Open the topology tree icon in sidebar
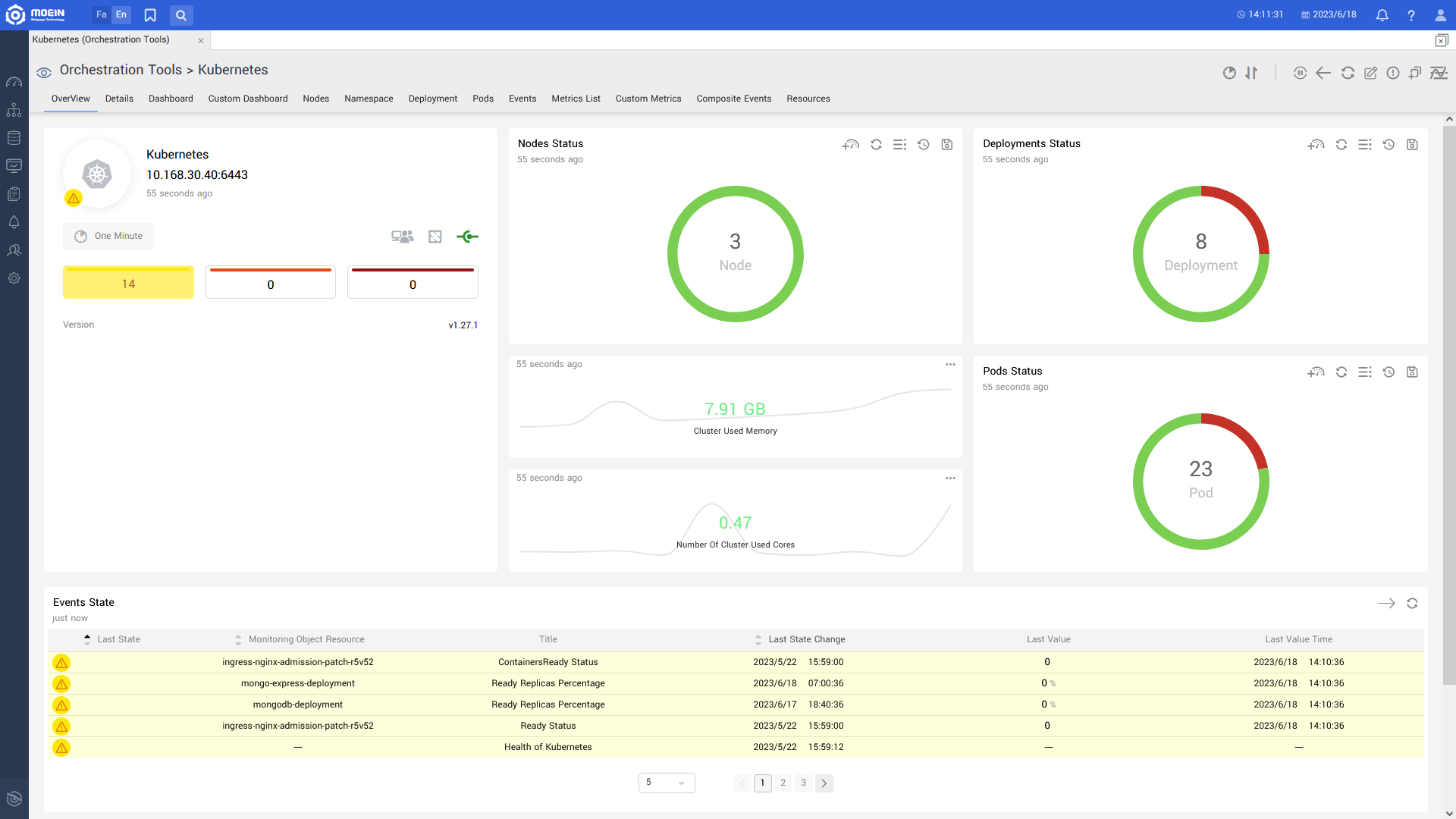Viewport: 1456px width, 819px height. 14,110
